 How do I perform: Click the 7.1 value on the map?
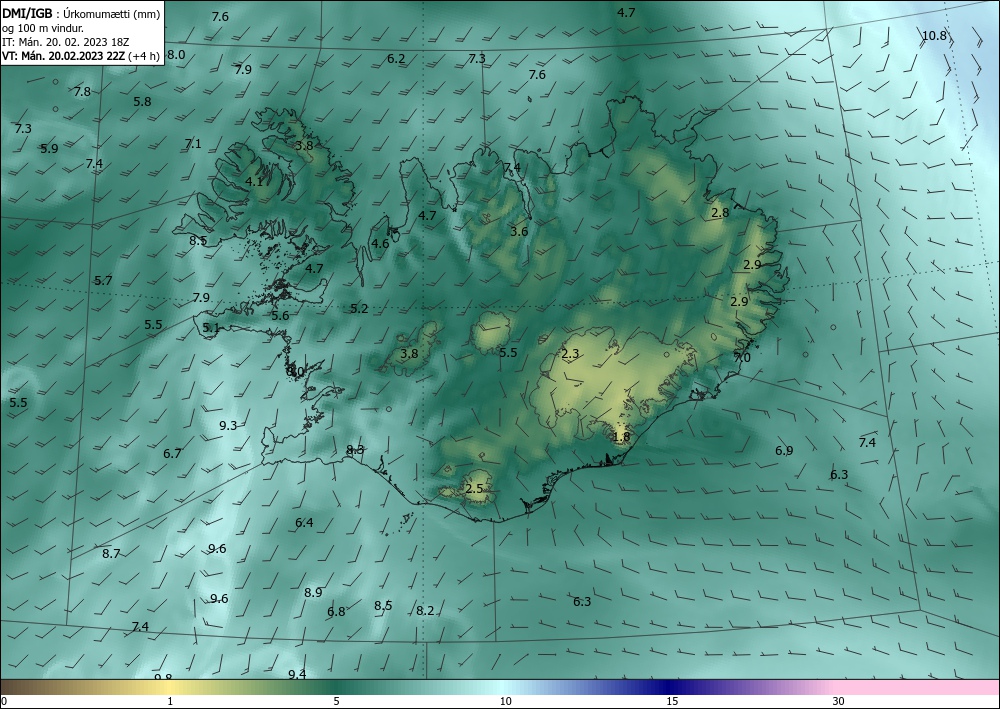click(x=193, y=144)
